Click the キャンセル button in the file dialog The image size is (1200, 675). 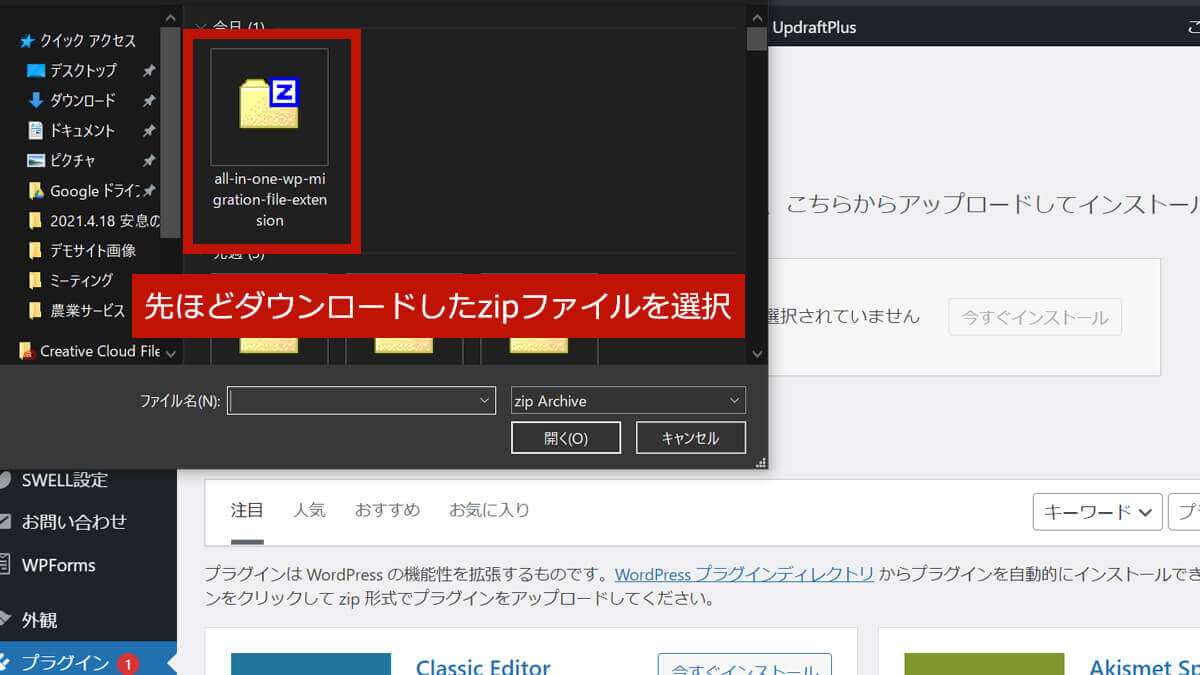[x=691, y=438]
